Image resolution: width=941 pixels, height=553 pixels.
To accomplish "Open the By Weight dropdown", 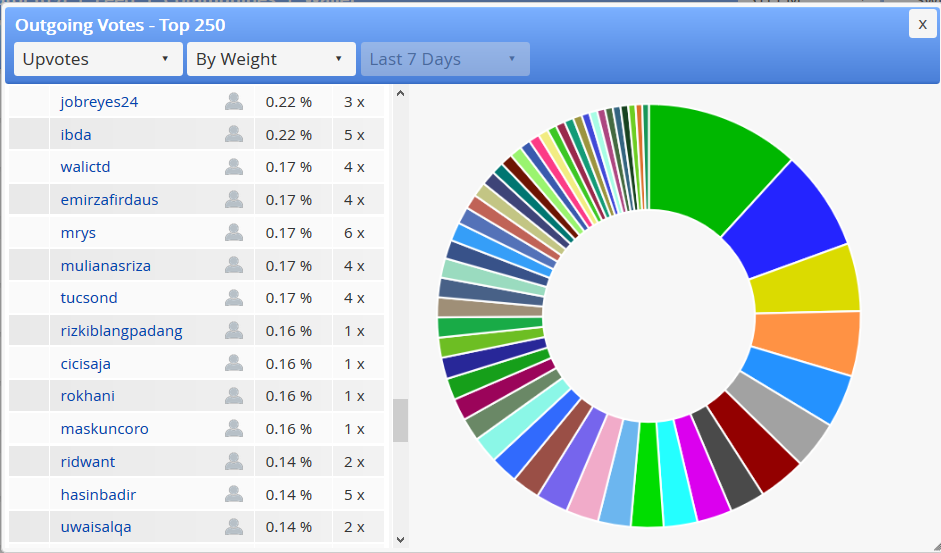I will (271, 59).
